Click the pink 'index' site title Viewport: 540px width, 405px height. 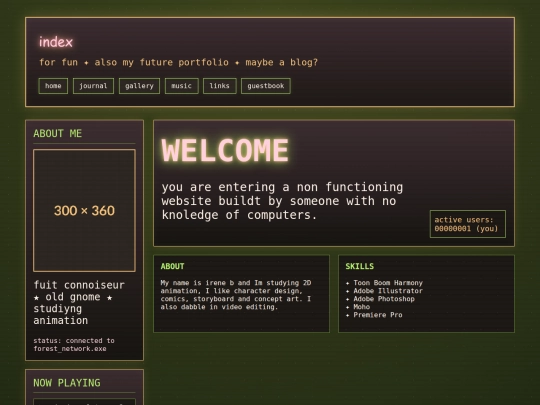[x=56, y=42]
